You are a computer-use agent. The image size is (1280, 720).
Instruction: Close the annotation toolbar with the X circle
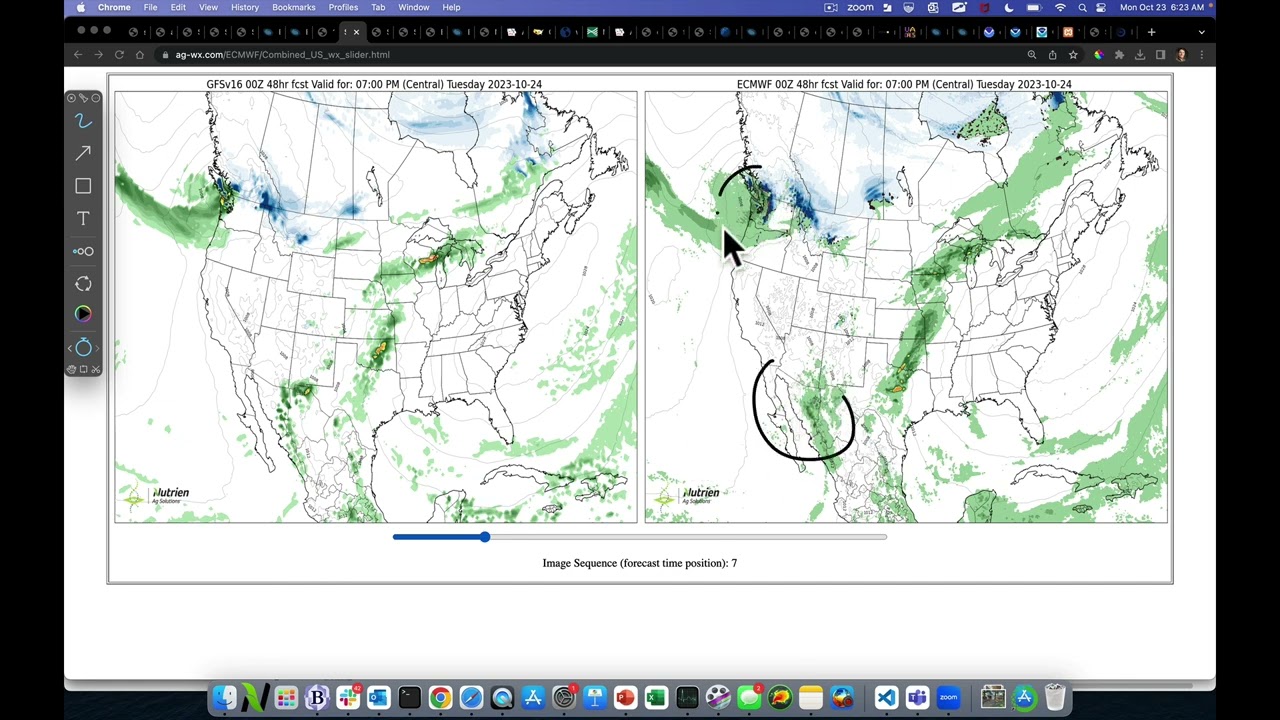coord(71,98)
